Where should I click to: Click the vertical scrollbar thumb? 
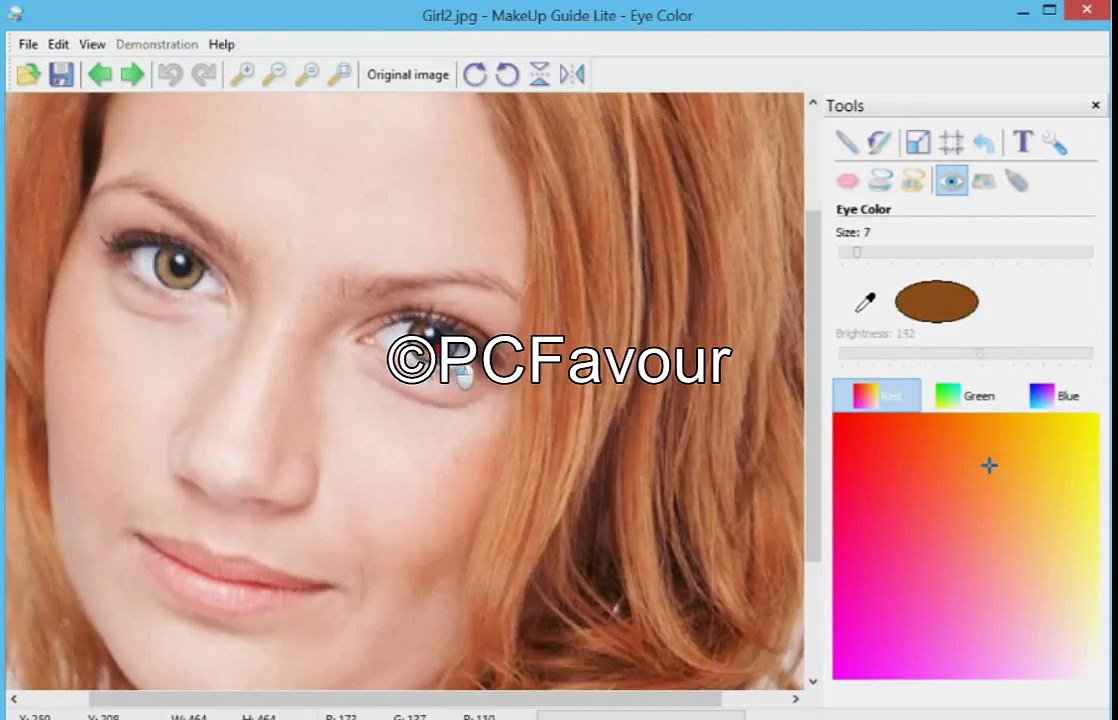(x=813, y=387)
